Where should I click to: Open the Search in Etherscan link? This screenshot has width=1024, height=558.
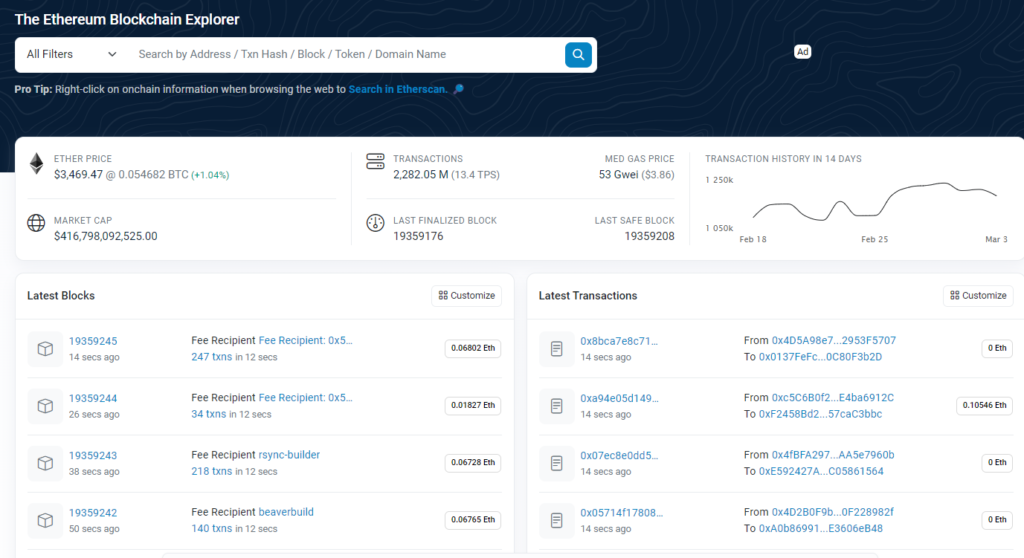pos(398,89)
